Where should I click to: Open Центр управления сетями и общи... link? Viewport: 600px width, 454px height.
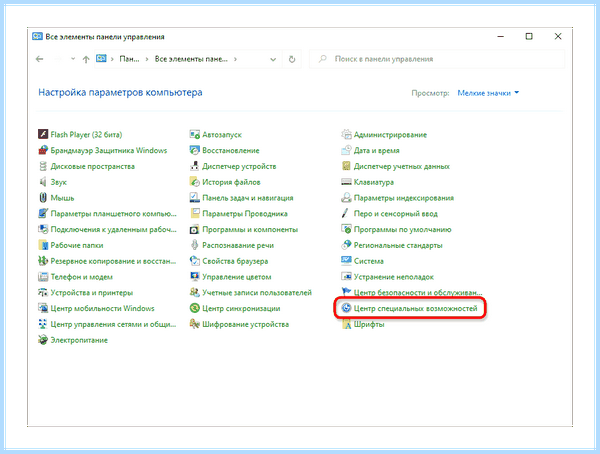[113, 324]
